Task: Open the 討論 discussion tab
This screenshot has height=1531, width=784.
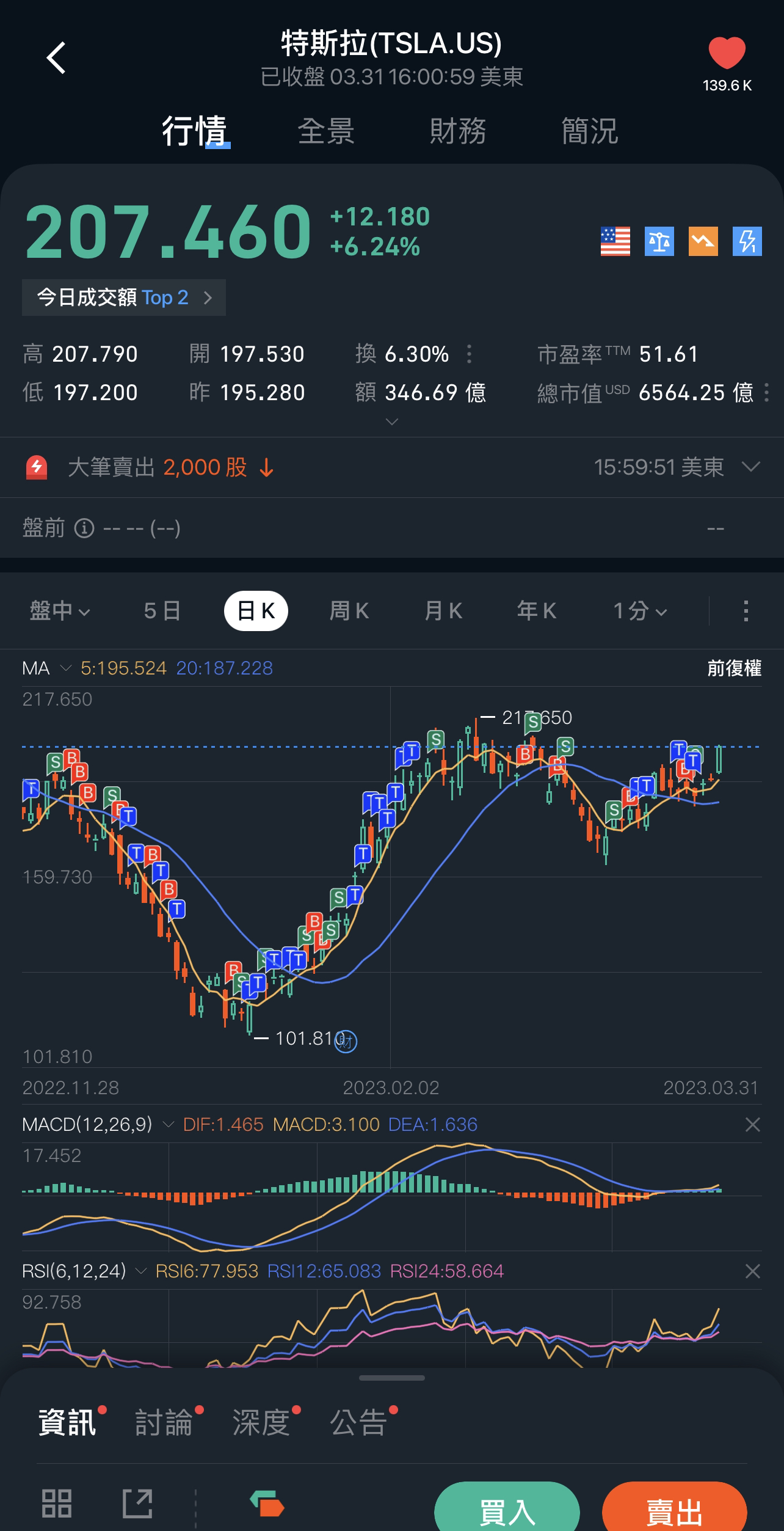Action: (164, 1423)
